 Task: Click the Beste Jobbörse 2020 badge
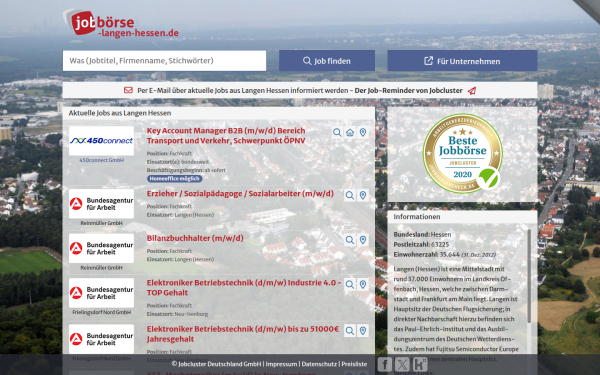(463, 153)
